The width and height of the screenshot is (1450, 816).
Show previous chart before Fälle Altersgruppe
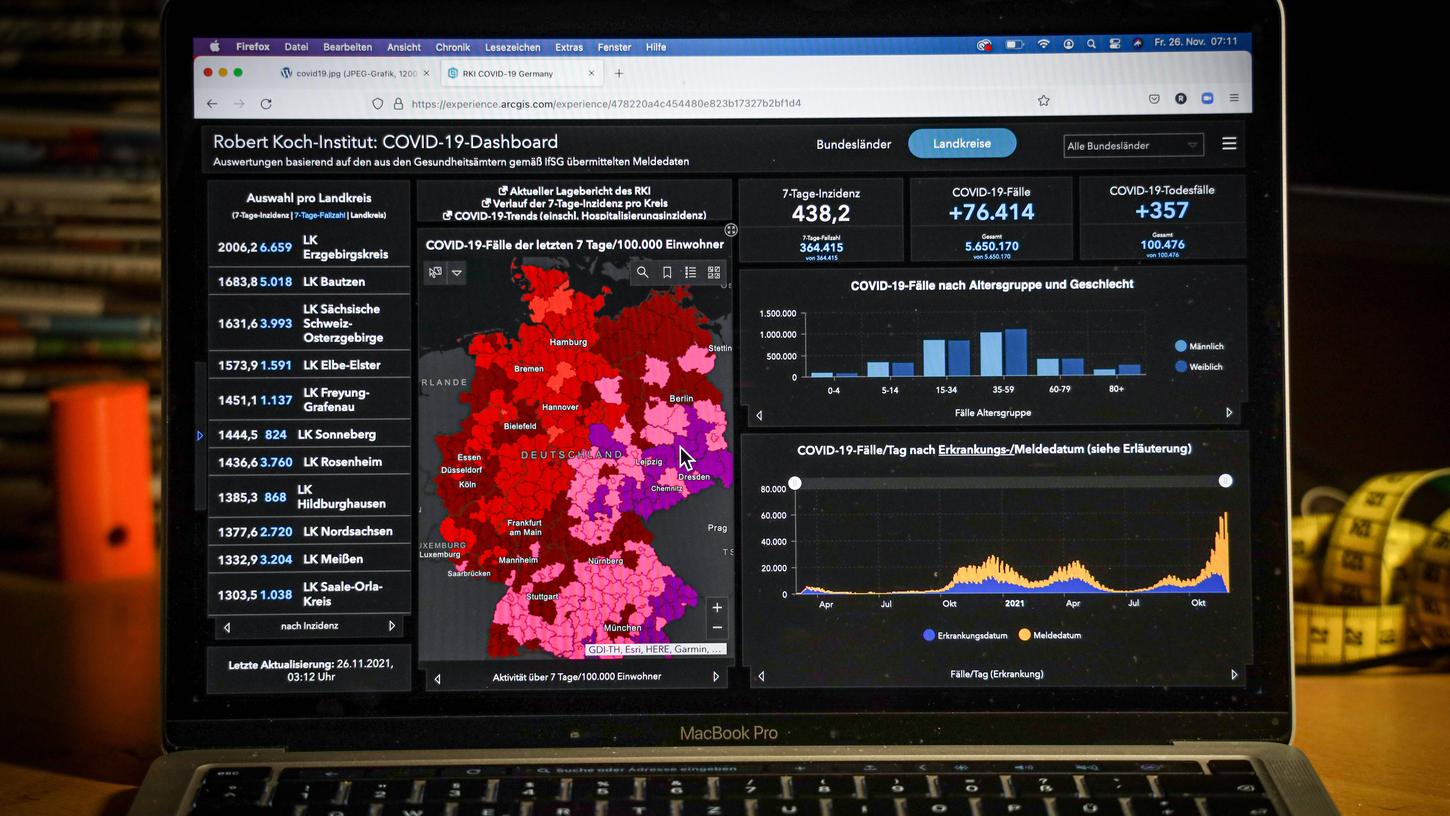tap(759, 415)
